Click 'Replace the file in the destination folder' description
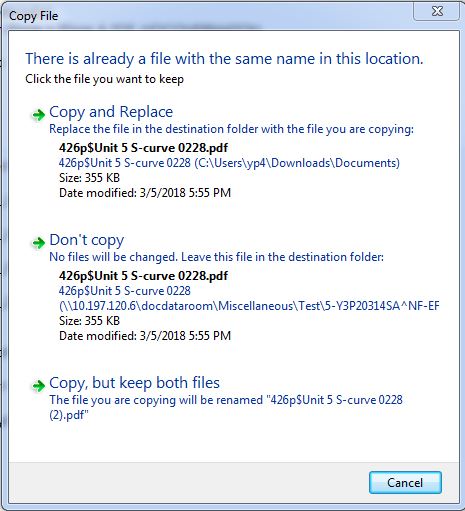The height and width of the screenshot is (511, 465). click(x=231, y=129)
